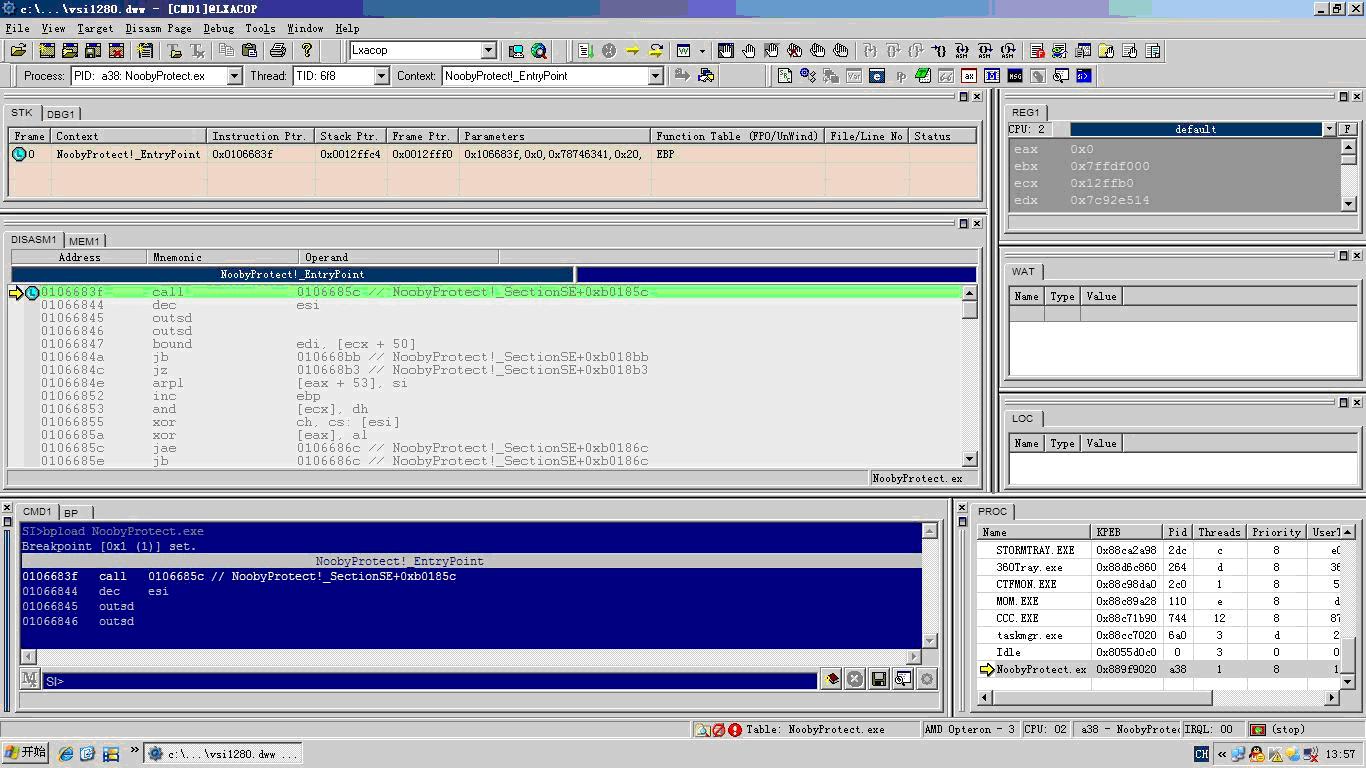Viewport: 1366px width, 768px height.
Task: Switch to the MEM1 tab
Action: 84,241
